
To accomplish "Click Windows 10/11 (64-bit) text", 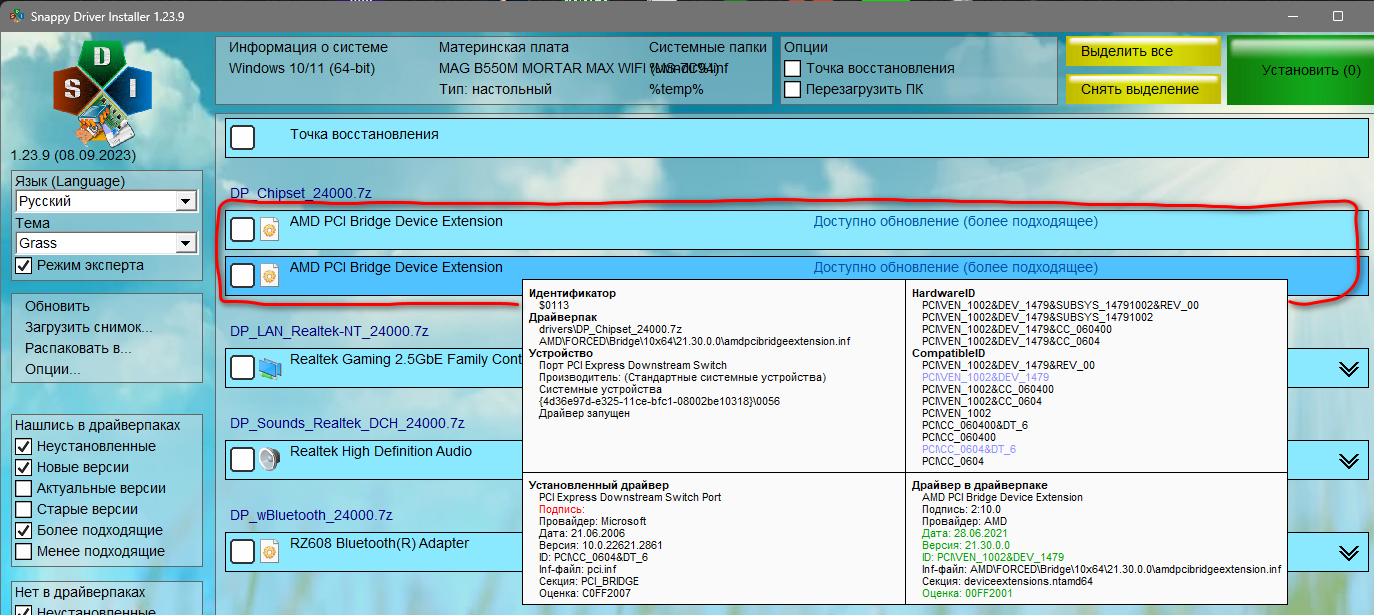I will click(x=301, y=68).
